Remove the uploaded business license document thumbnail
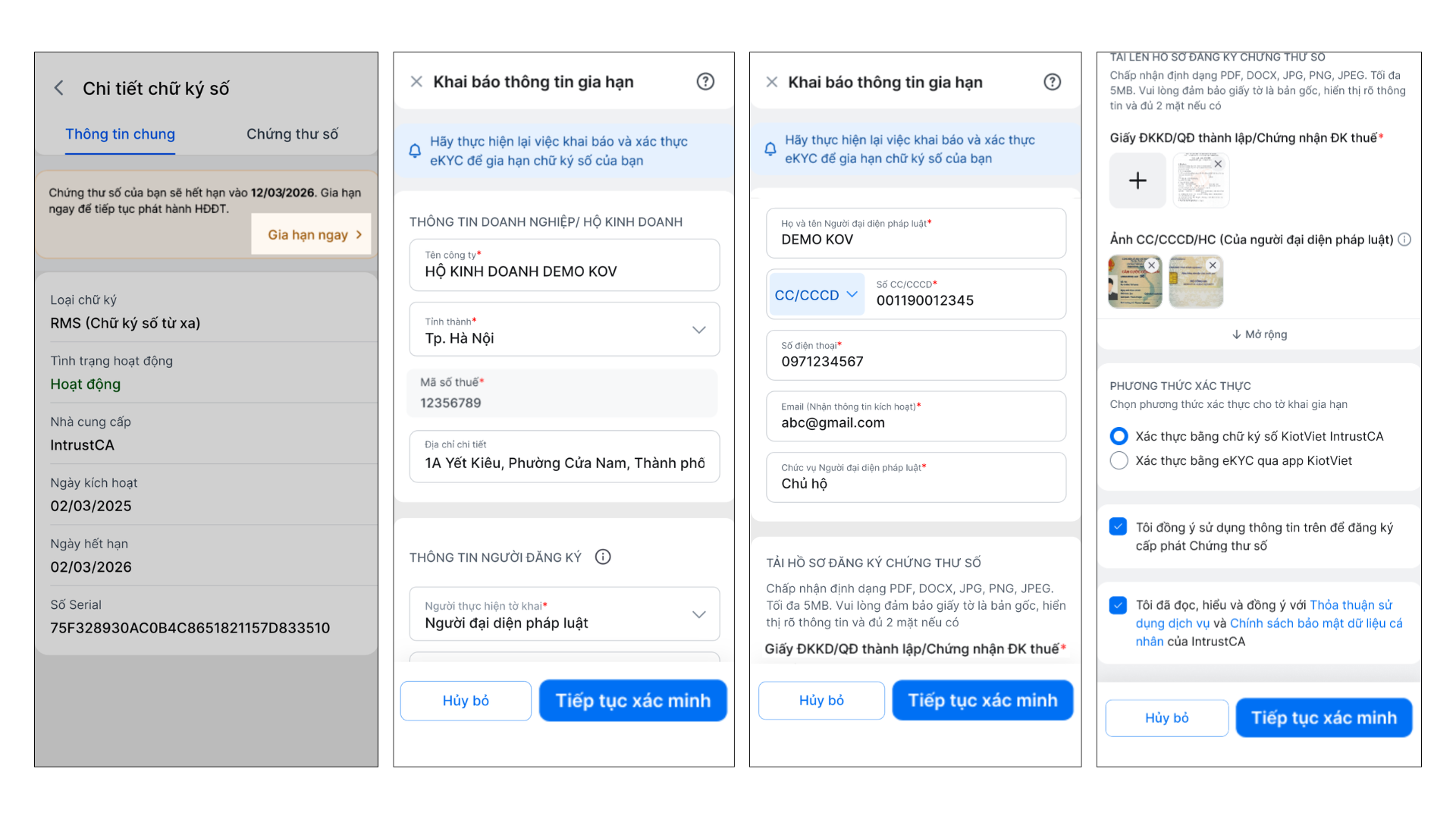This screenshot has height=819, width=1456. tap(1218, 164)
